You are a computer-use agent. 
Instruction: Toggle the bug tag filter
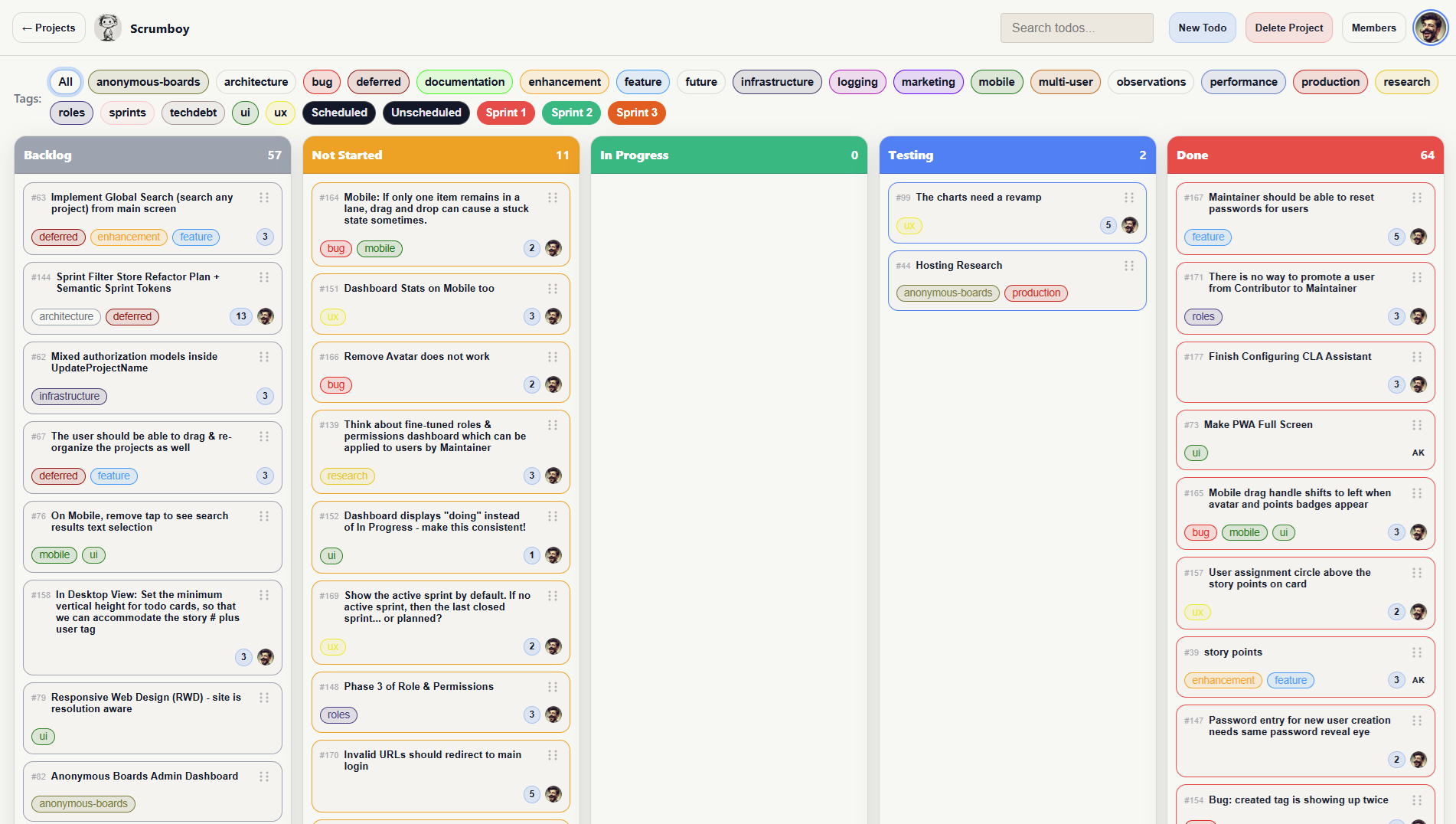click(x=322, y=82)
